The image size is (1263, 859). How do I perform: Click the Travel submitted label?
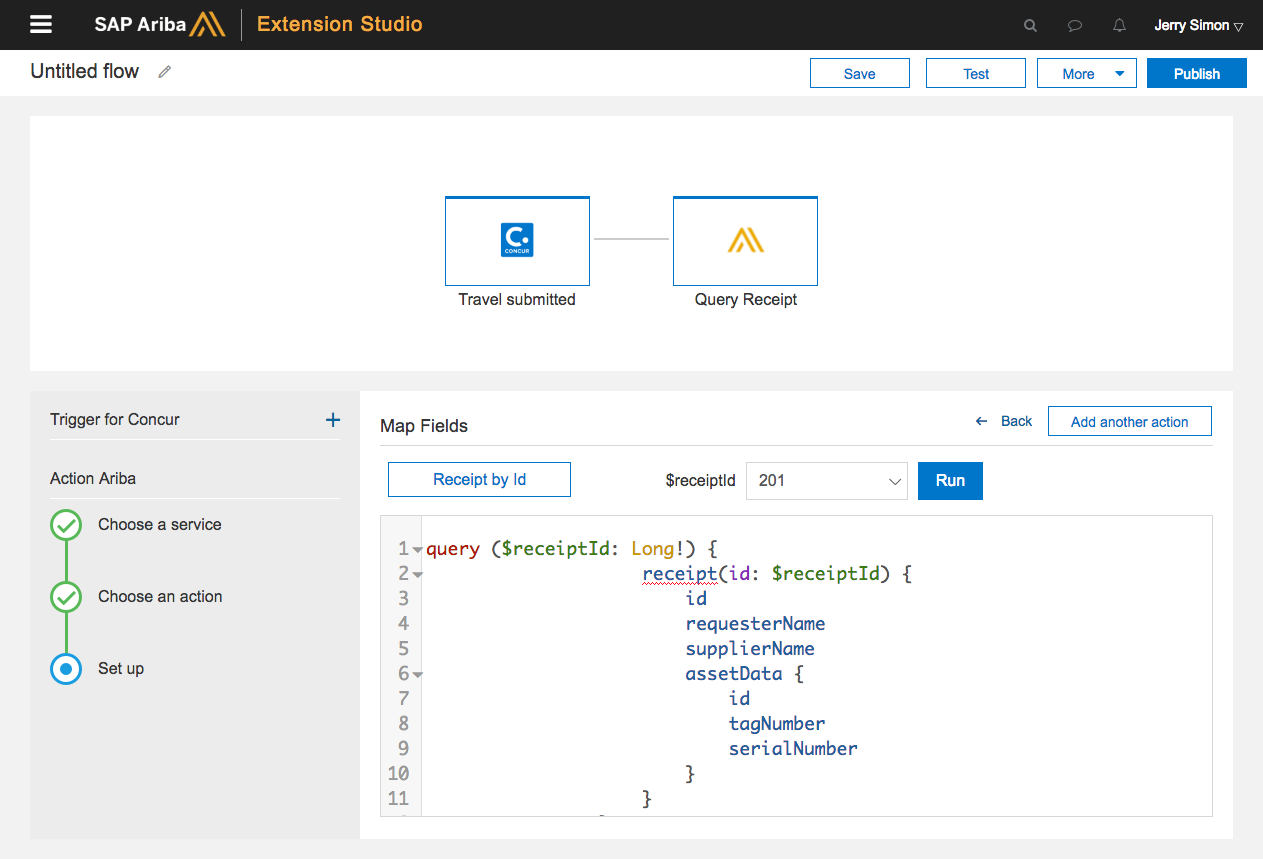[x=517, y=299]
